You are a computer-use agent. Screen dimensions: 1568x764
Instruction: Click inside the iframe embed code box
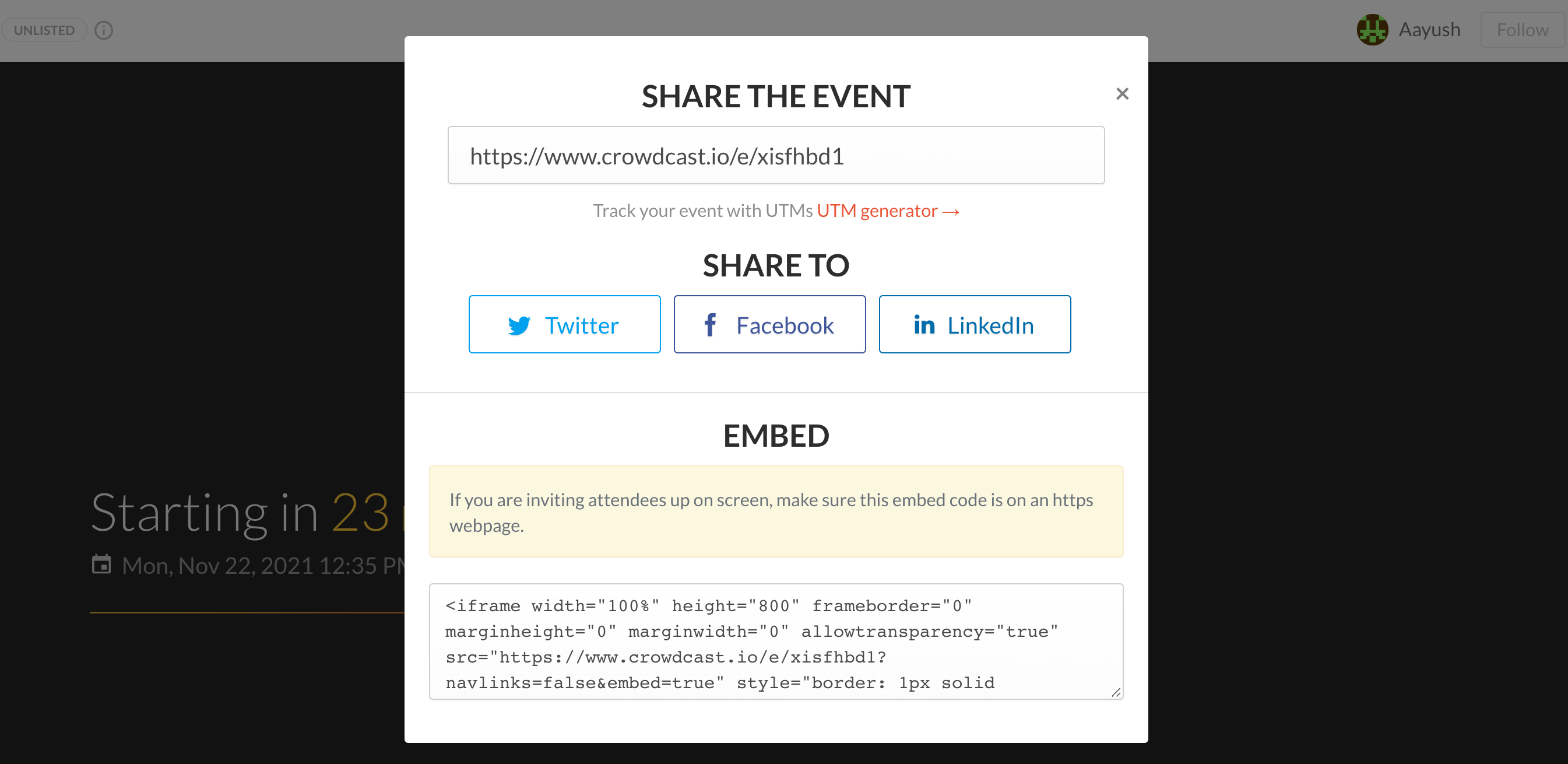(x=776, y=642)
